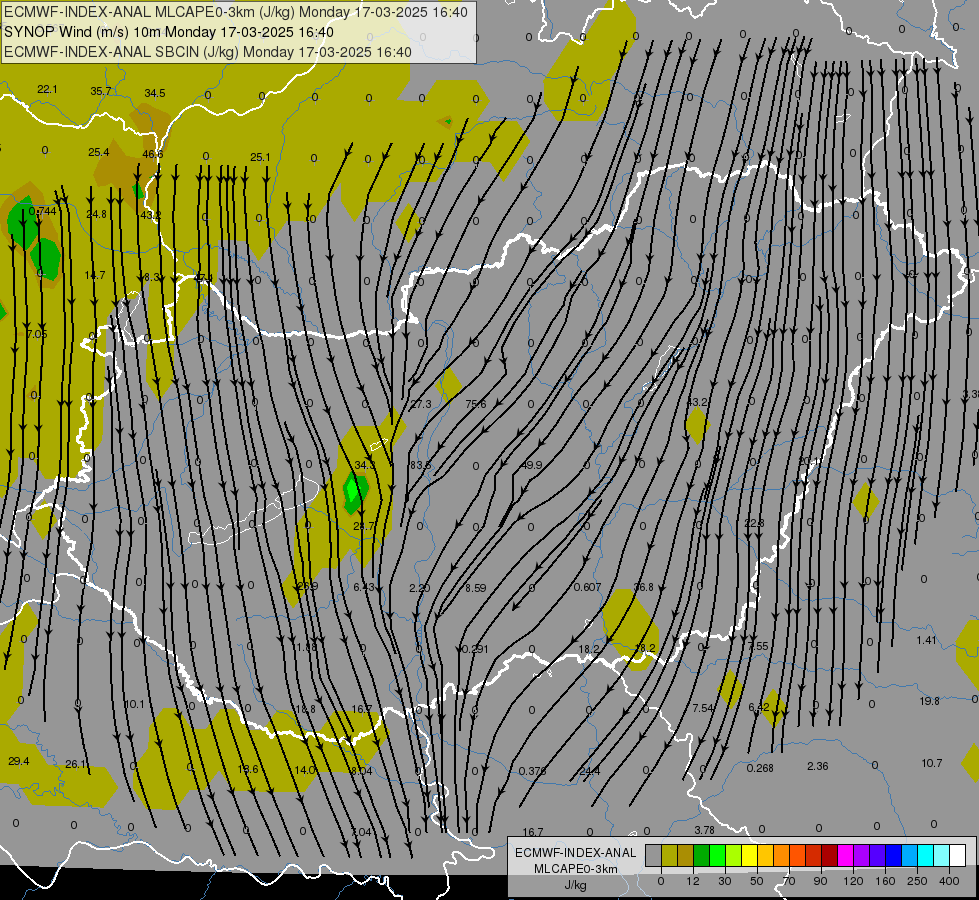Choose the purple swatch next to magenta

tap(862, 856)
